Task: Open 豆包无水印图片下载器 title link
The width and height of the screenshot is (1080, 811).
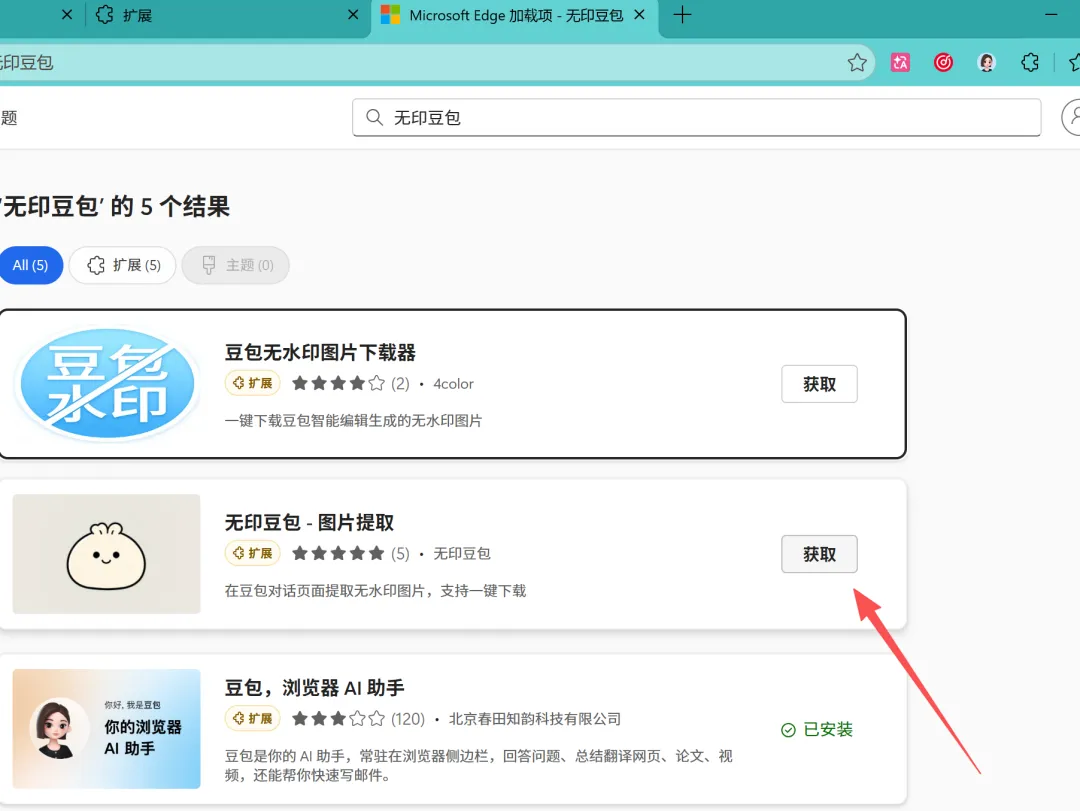Action: (x=320, y=353)
